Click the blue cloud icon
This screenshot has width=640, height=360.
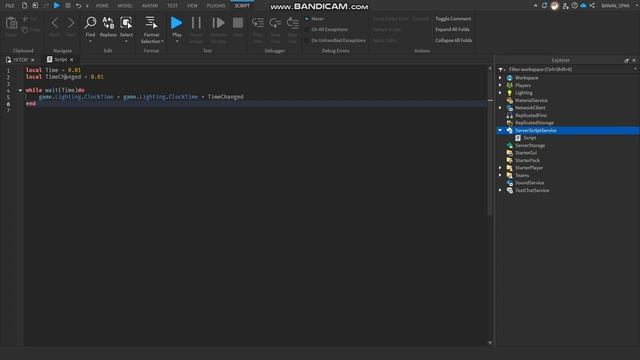(x=583, y=5)
